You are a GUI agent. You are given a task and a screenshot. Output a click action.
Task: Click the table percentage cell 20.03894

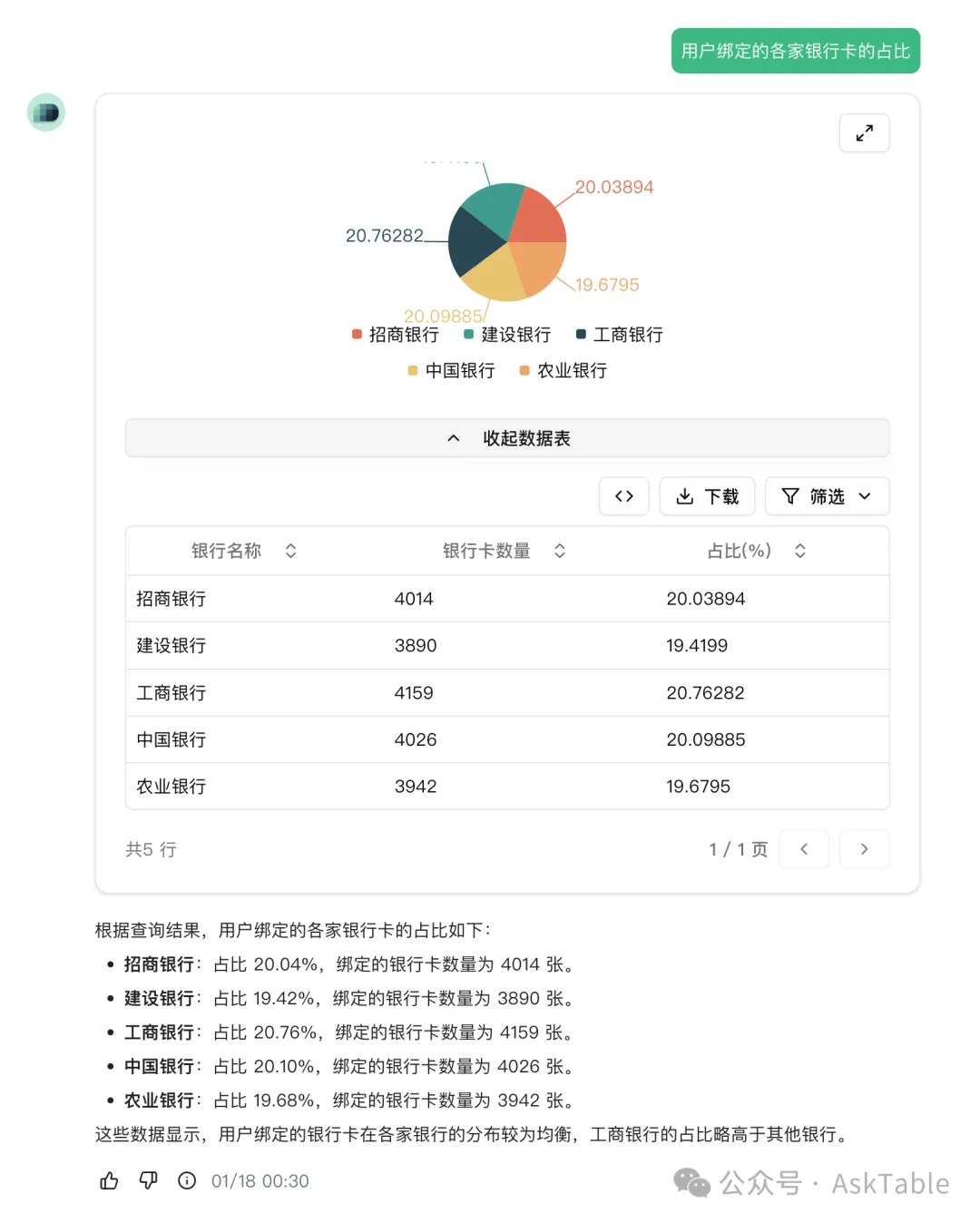point(706,599)
